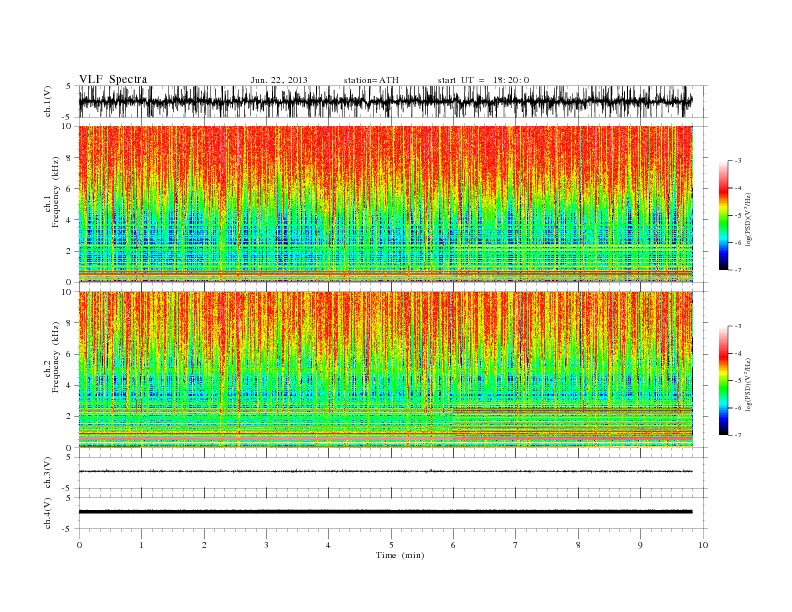
Task: Click time axis tick label '3'
Action: pyautogui.click(x=266, y=545)
